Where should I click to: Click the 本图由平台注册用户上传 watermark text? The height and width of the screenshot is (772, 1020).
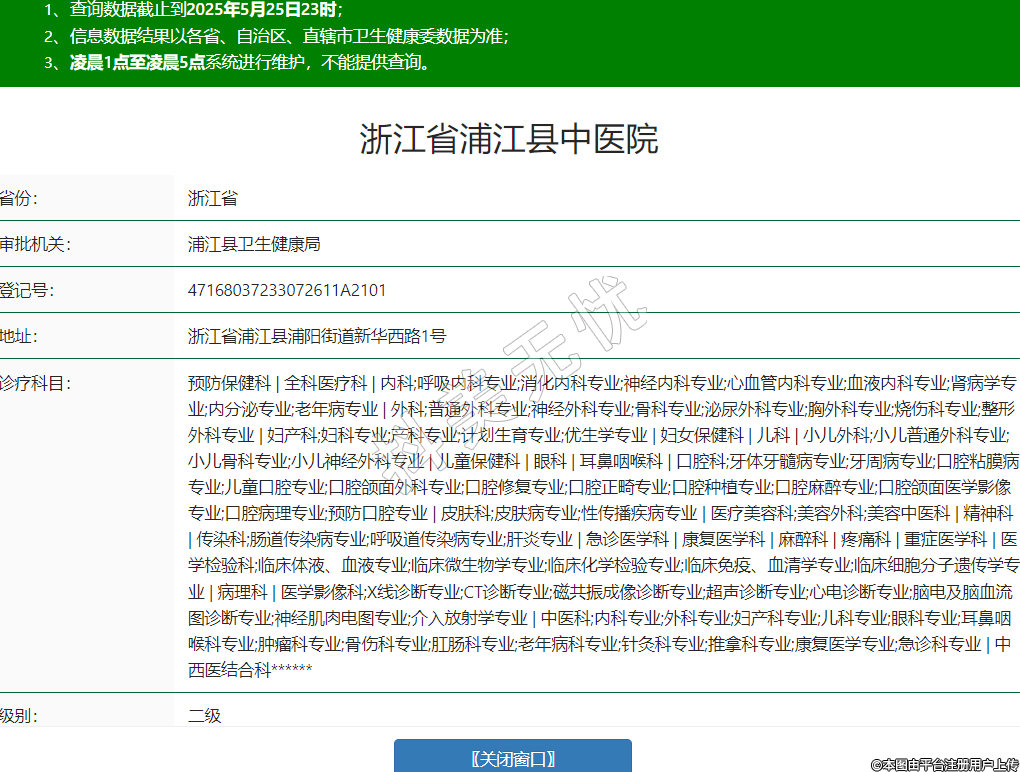click(x=943, y=764)
